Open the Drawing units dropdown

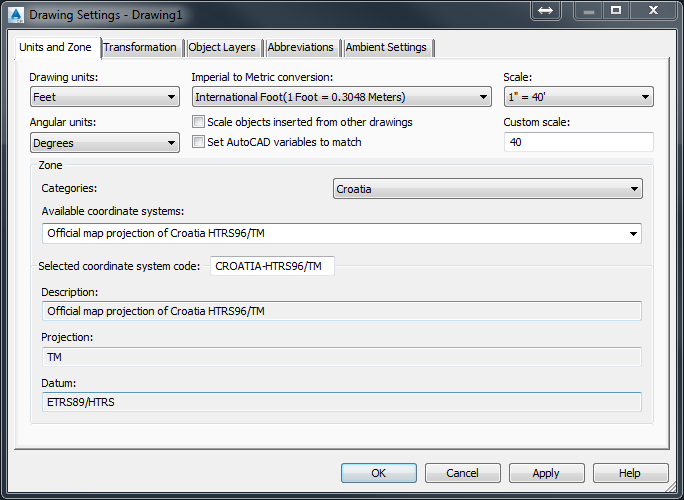(x=105, y=97)
